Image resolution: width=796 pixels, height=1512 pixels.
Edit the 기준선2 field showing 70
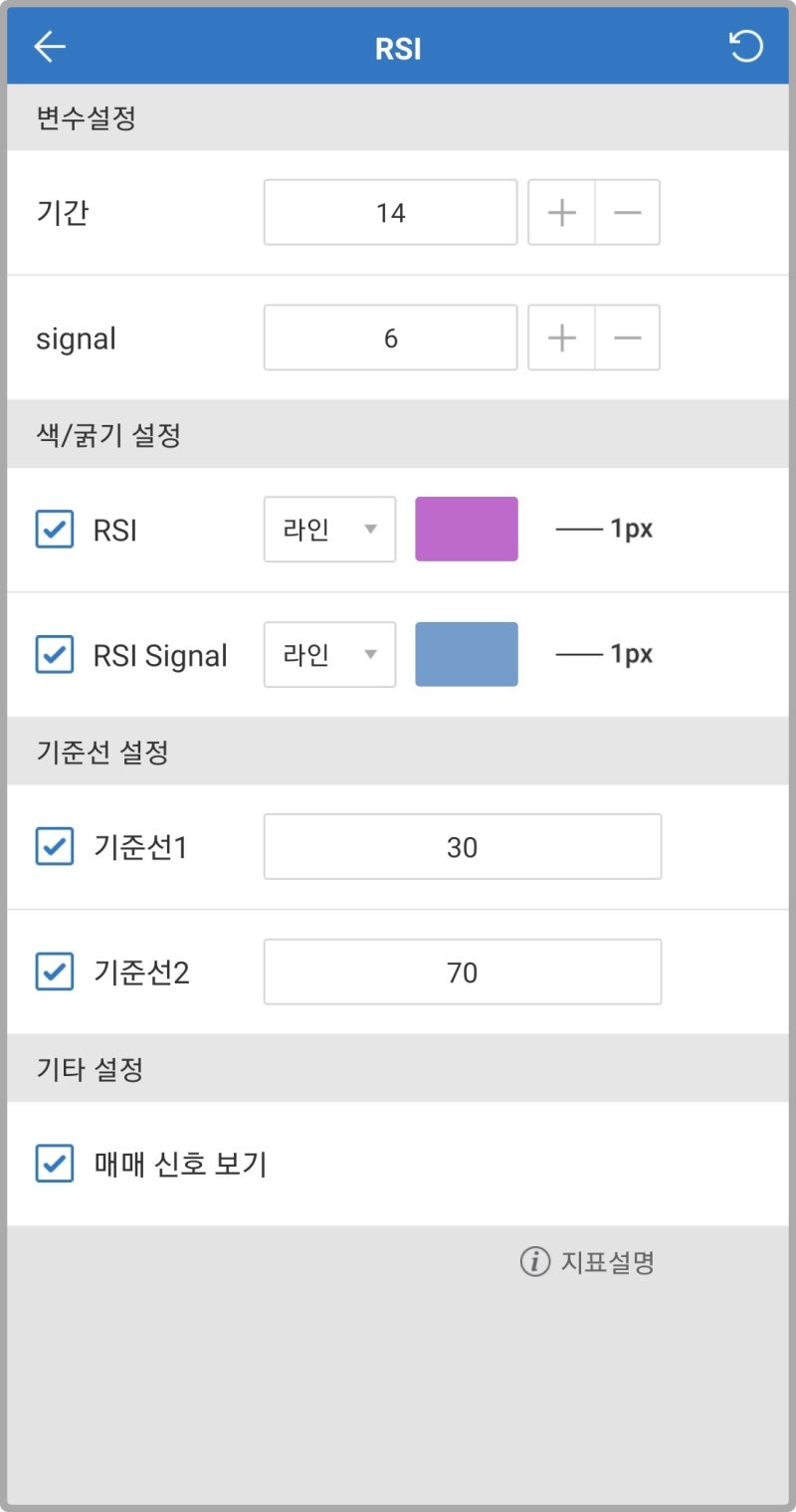pos(462,972)
